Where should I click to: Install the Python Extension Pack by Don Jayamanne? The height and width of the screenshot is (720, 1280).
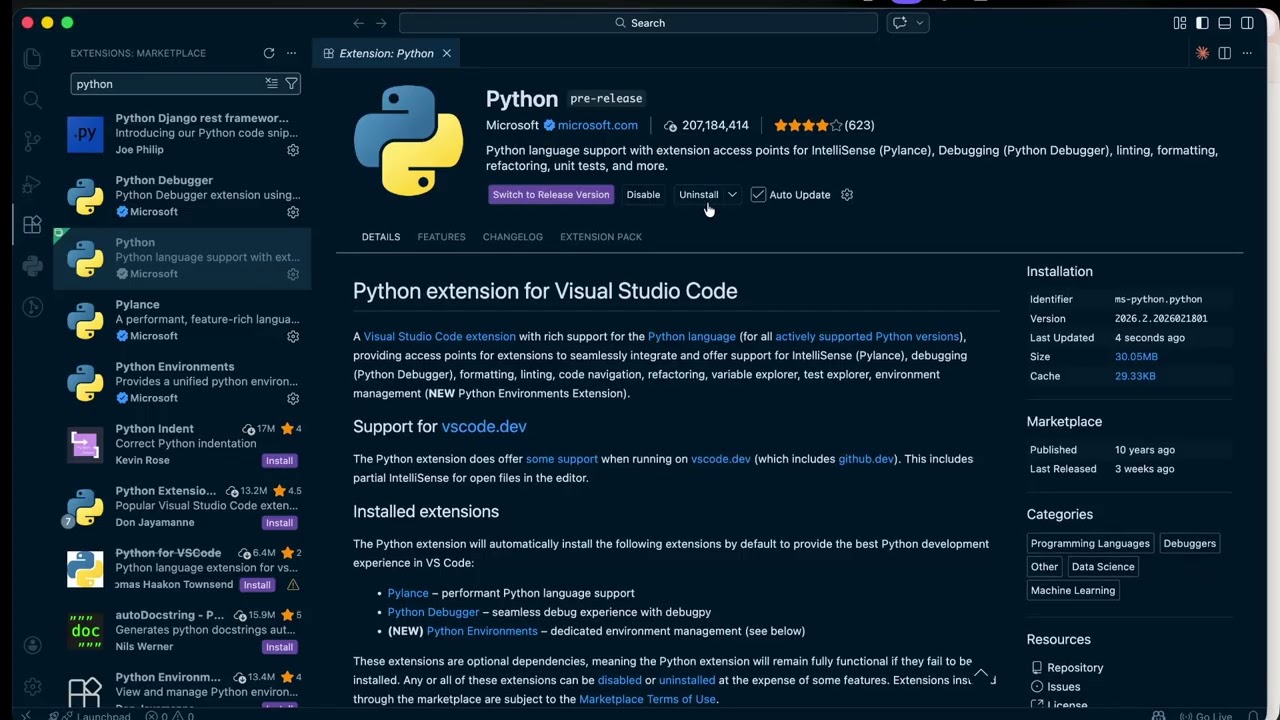279,523
